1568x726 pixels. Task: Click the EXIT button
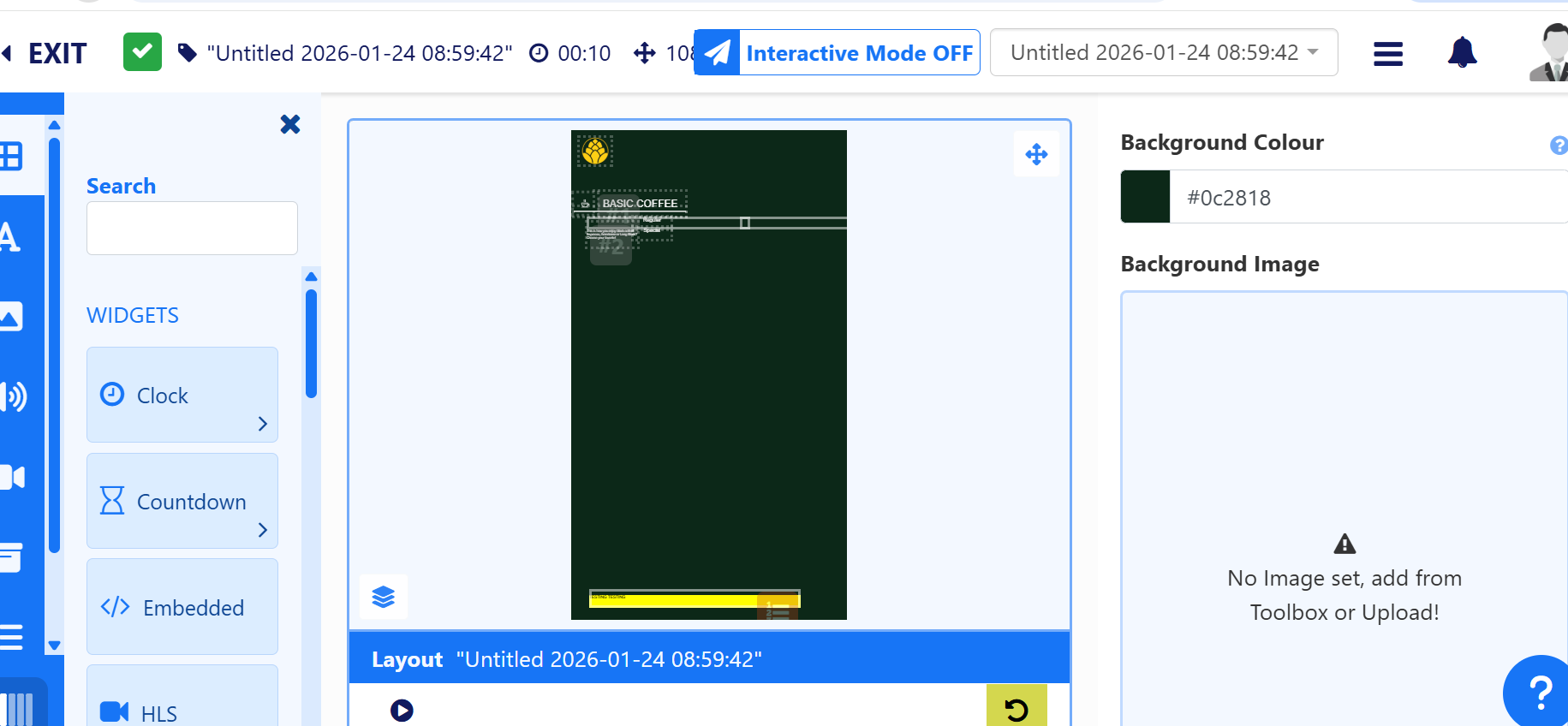pos(47,53)
